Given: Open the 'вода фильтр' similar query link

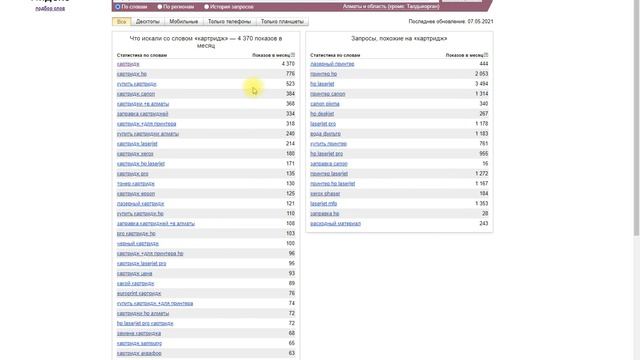Looking at the screenshot, I should click(x=326, y=134).
